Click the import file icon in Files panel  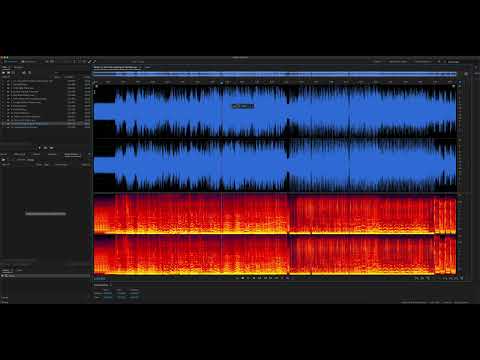tap(9, 72)
